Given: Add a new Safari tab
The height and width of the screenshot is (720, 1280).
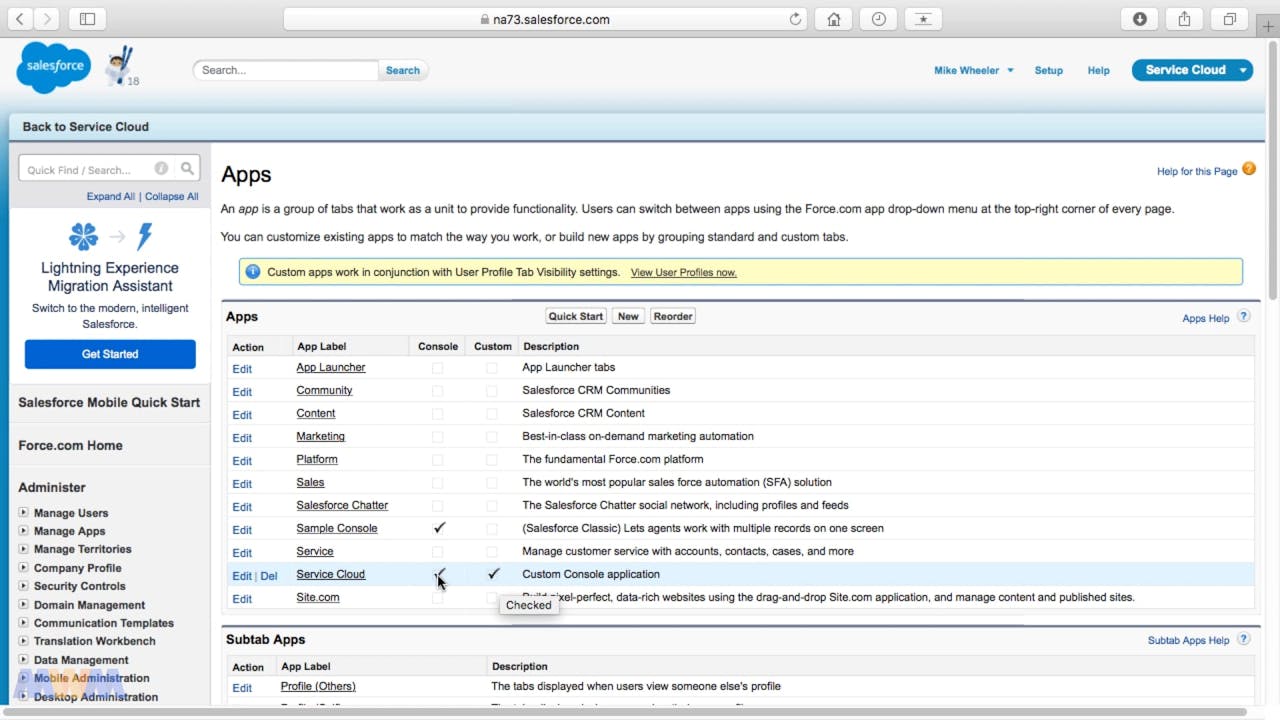Looking at the screenshot, I should tap(1268, 27).
